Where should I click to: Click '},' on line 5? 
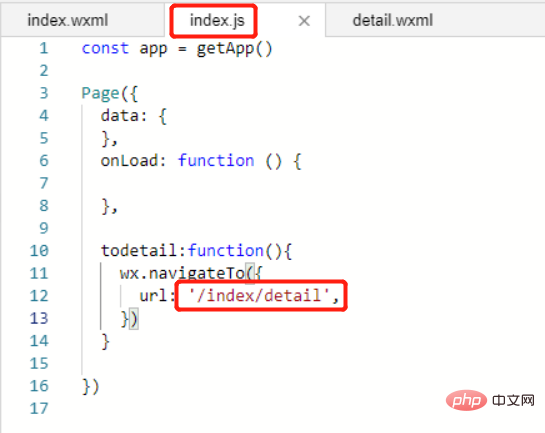[109, 139]
